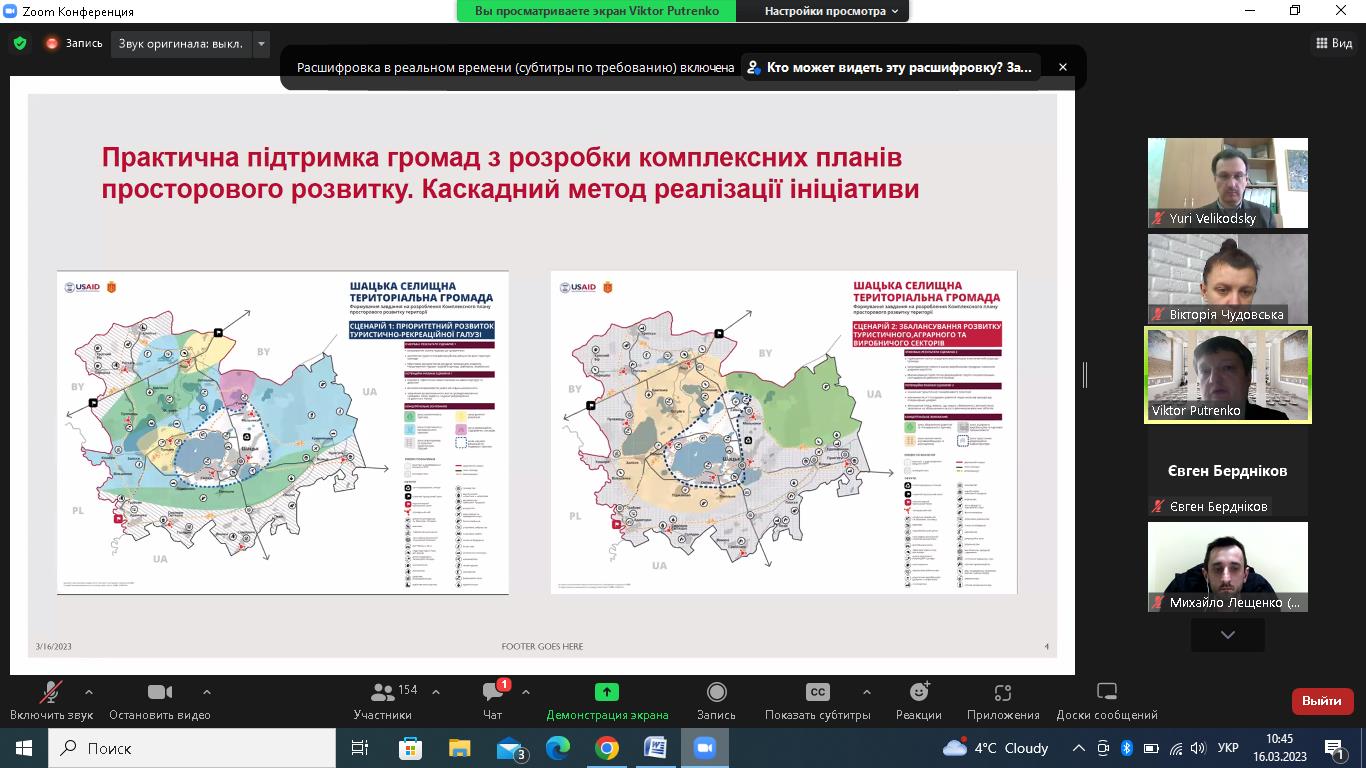
Task: Open 'Кто может видеть эту расшифровку' link
Action: click(891, 67)
